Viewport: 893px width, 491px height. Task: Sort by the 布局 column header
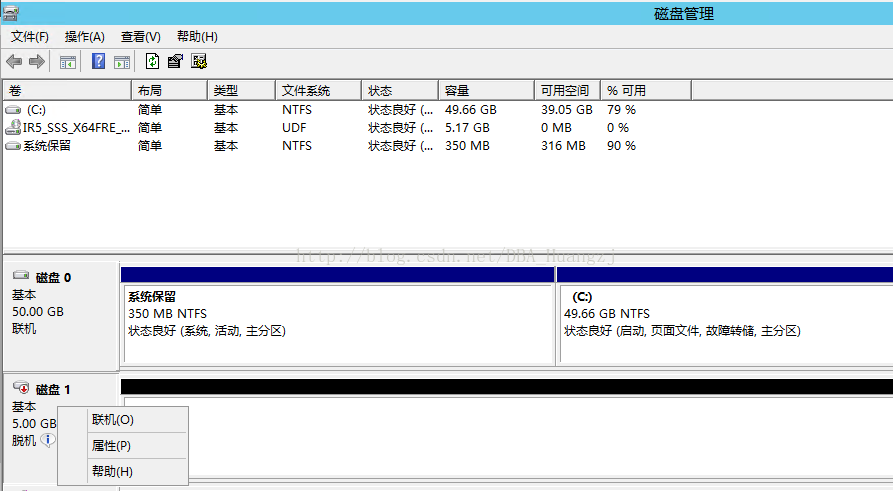170,91
